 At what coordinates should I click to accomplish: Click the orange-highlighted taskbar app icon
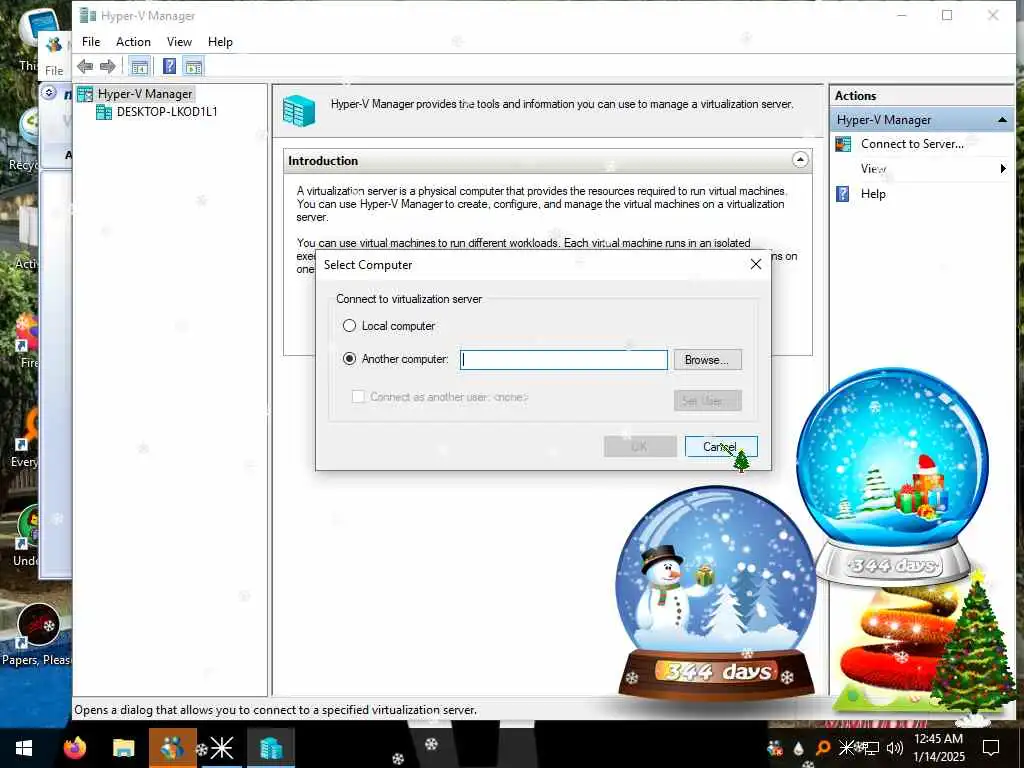coord(172,748)
